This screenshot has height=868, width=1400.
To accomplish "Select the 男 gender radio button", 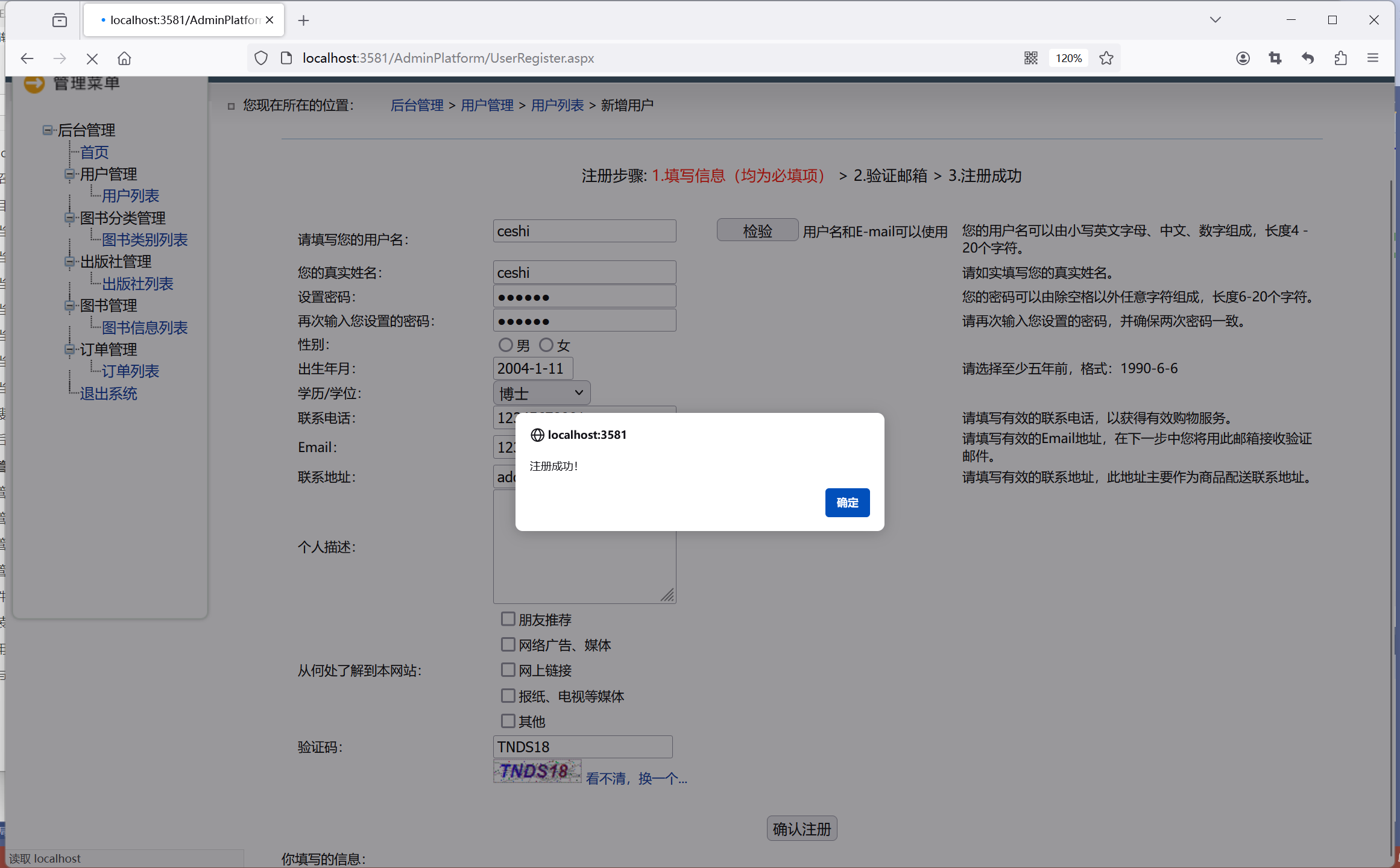I will click(x=505, y=345).
